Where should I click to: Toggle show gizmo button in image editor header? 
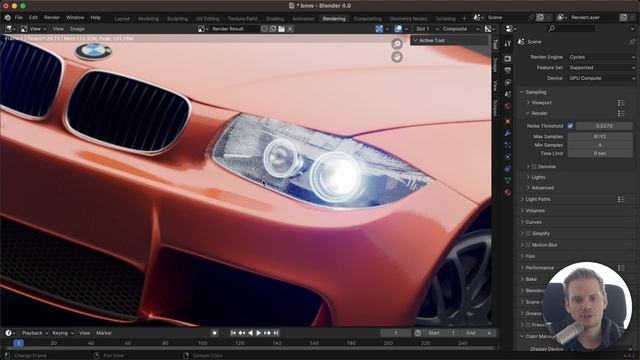click(x=379, y=29)
